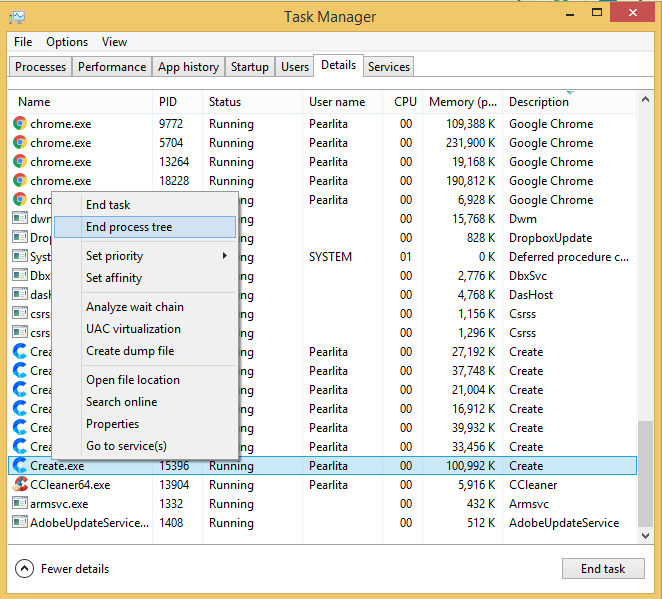Click the Csrss icon in the 1,156 K row
Screen dimensions: 662x599
tap(20, 313)
